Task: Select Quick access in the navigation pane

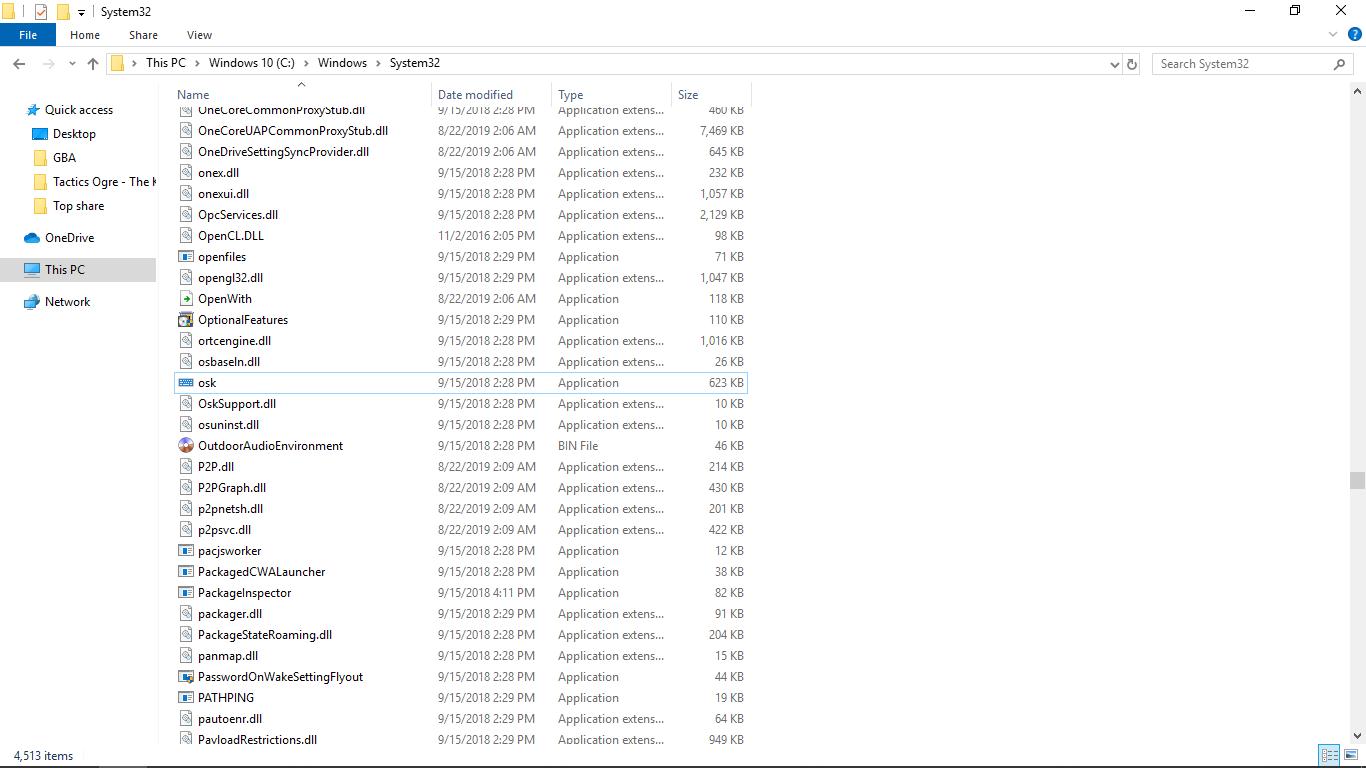Action: click(x=79, y=110)
